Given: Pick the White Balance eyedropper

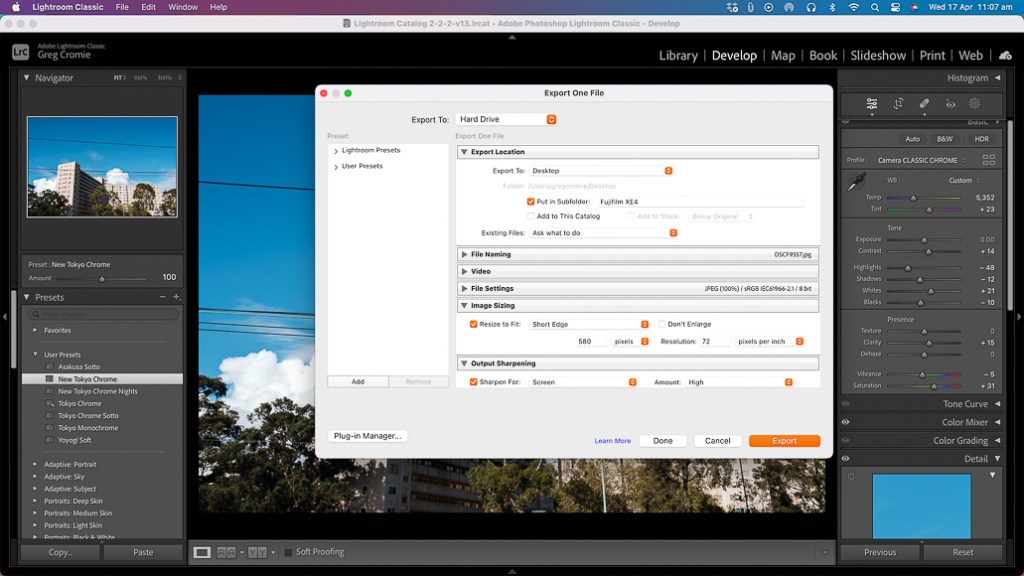Looking at the screenshot, I should [856, 183].
